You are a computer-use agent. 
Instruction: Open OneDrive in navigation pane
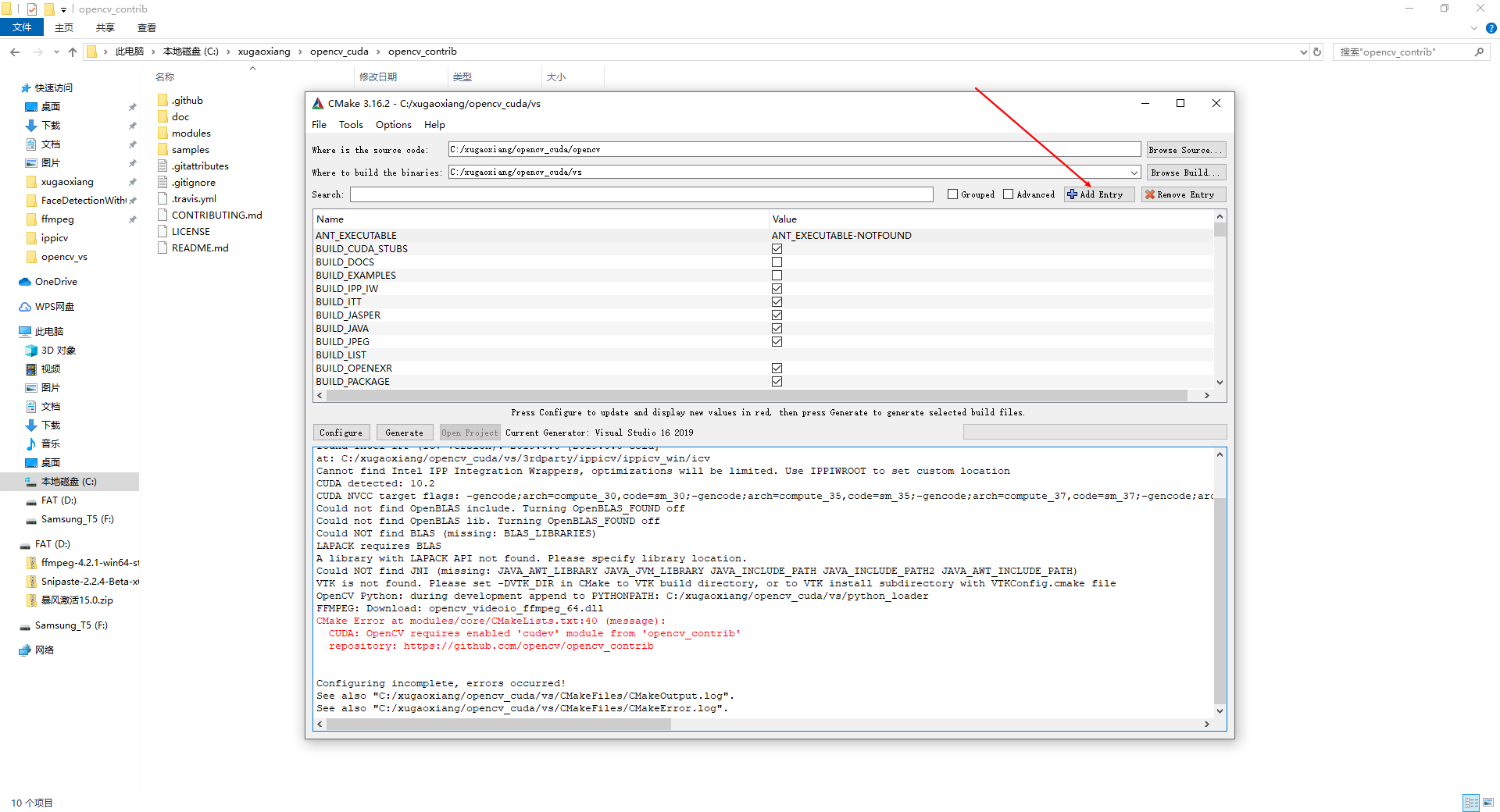coord(55,281)
